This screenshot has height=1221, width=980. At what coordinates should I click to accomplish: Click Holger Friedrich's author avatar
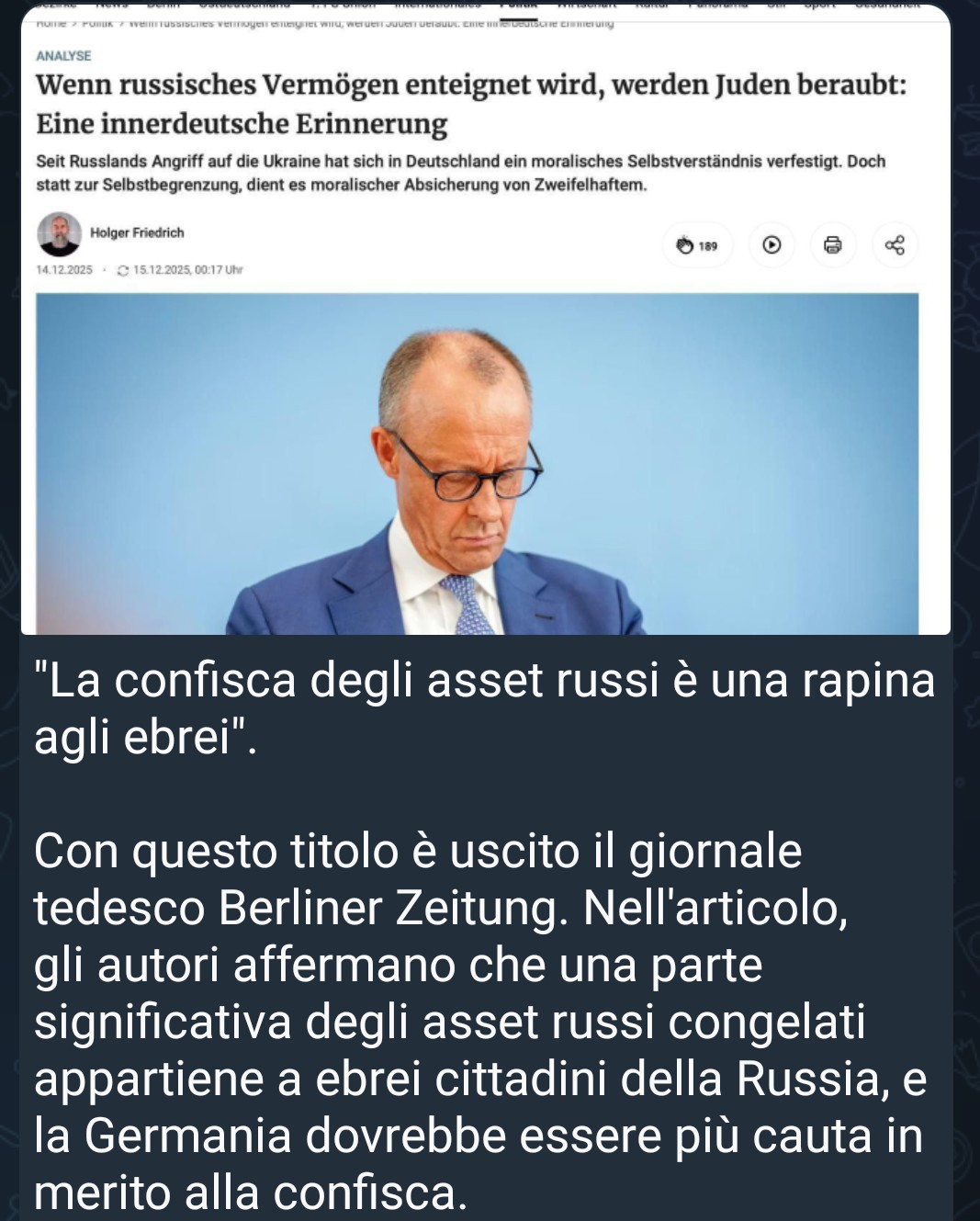coord(60,234)
